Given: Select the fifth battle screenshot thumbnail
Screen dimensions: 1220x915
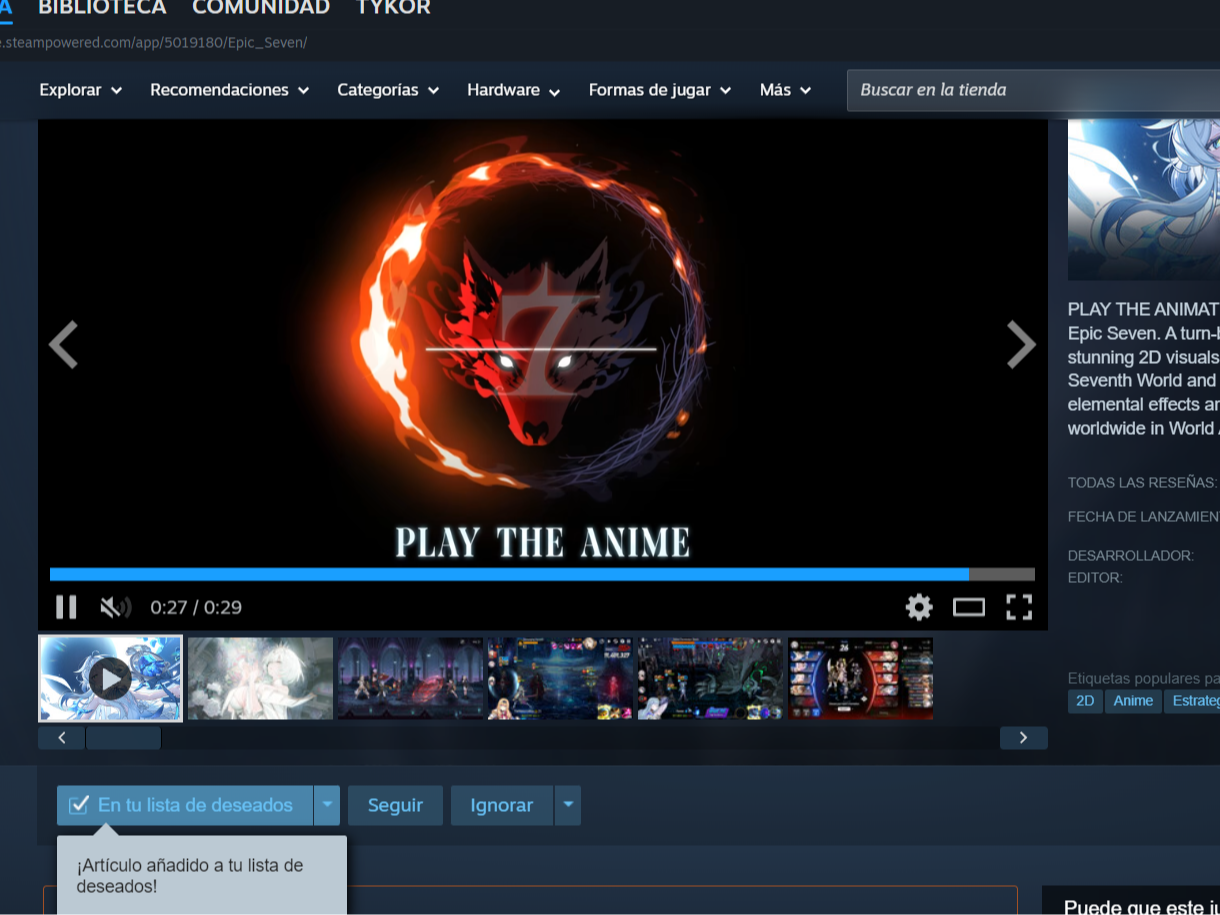Looking at the screenshot, I should [x=710, y=678].
